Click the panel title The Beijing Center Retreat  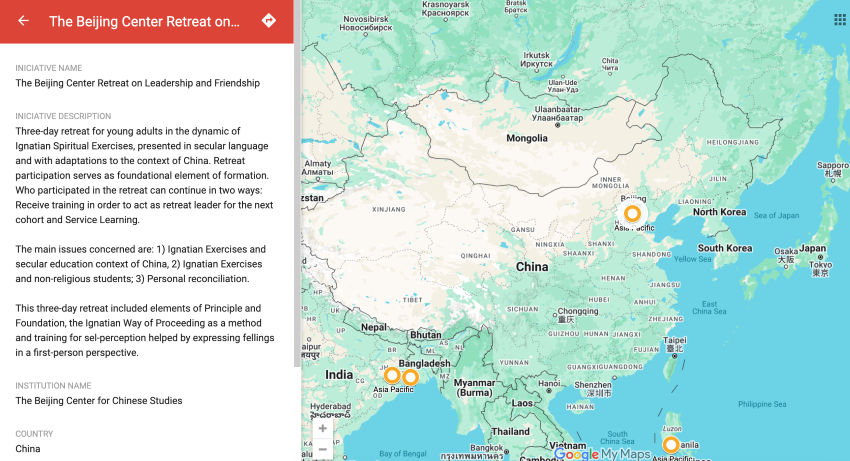click(144, 21)
